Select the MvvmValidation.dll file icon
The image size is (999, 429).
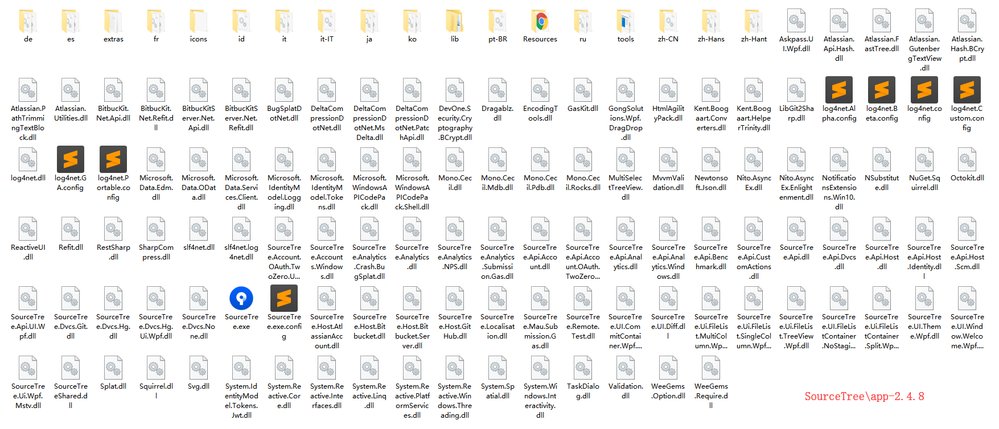668,159
